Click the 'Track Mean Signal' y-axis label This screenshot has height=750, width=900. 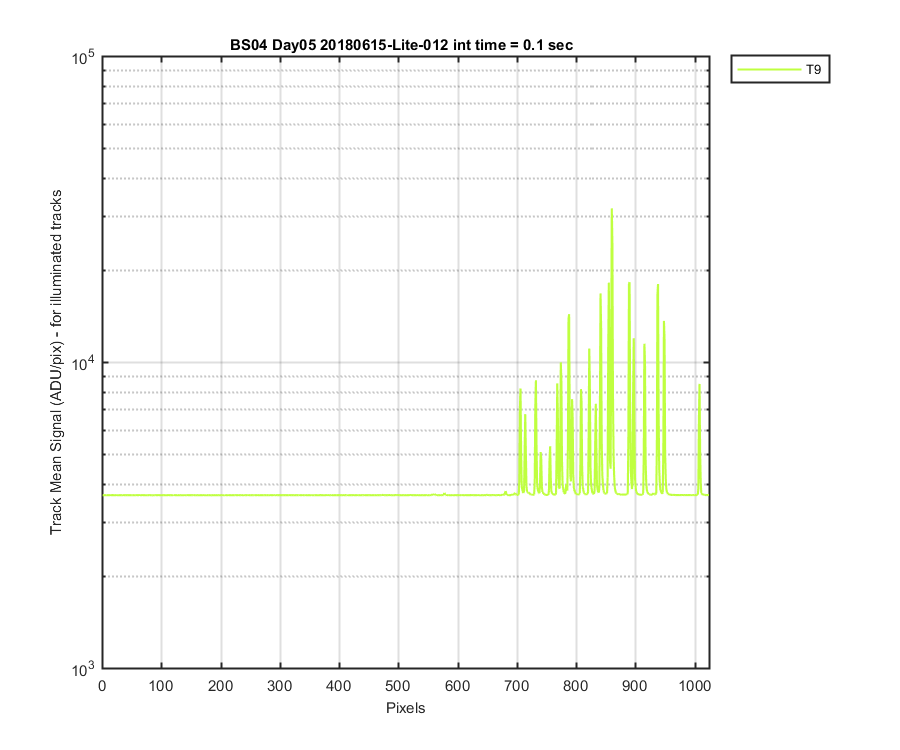(x=56, y=362)
